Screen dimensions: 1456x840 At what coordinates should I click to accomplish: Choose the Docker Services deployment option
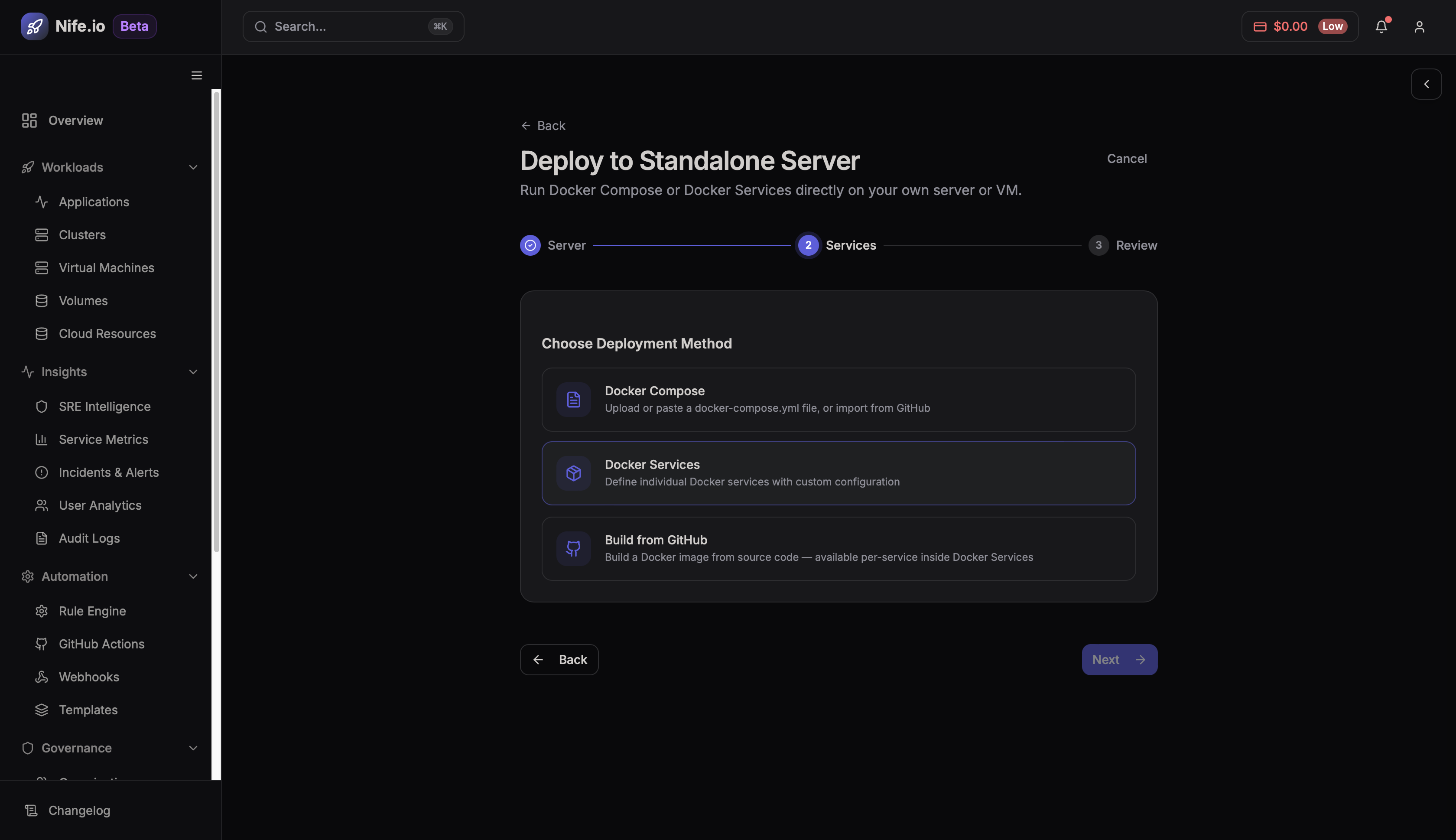coord(837,472)
